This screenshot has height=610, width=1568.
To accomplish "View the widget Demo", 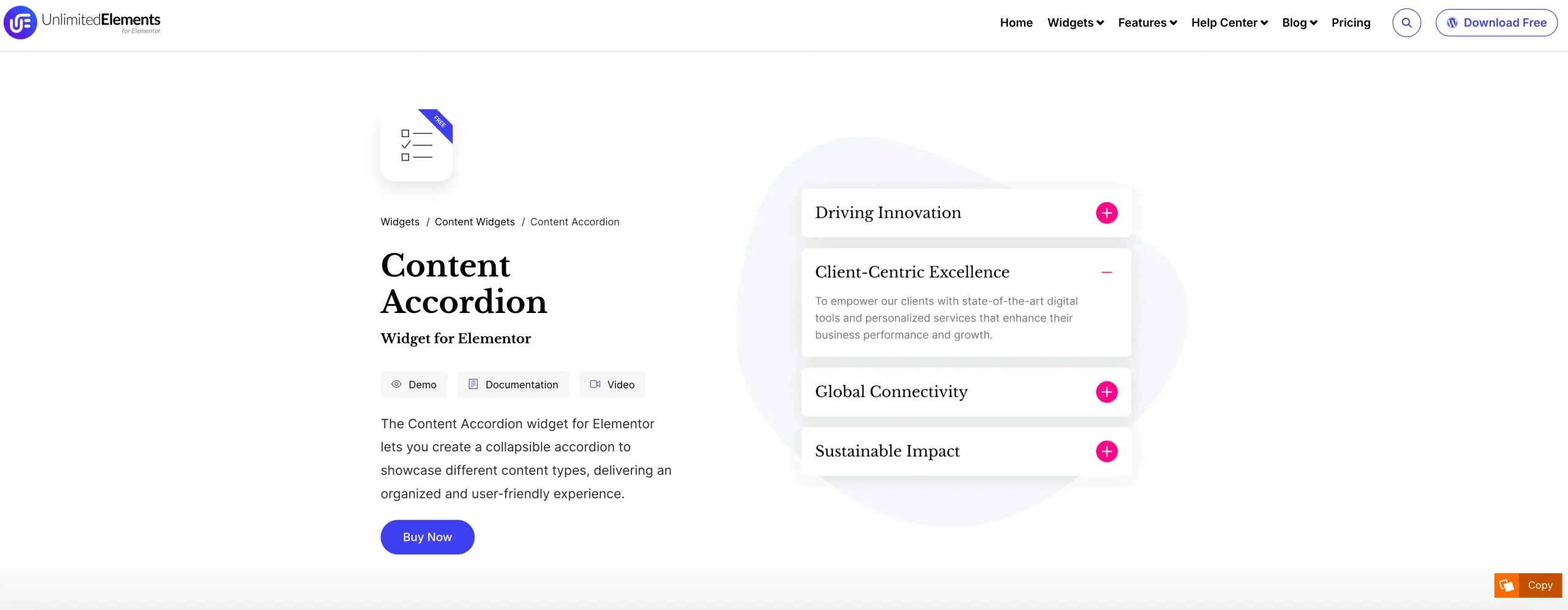I will (x=414, y=385).
